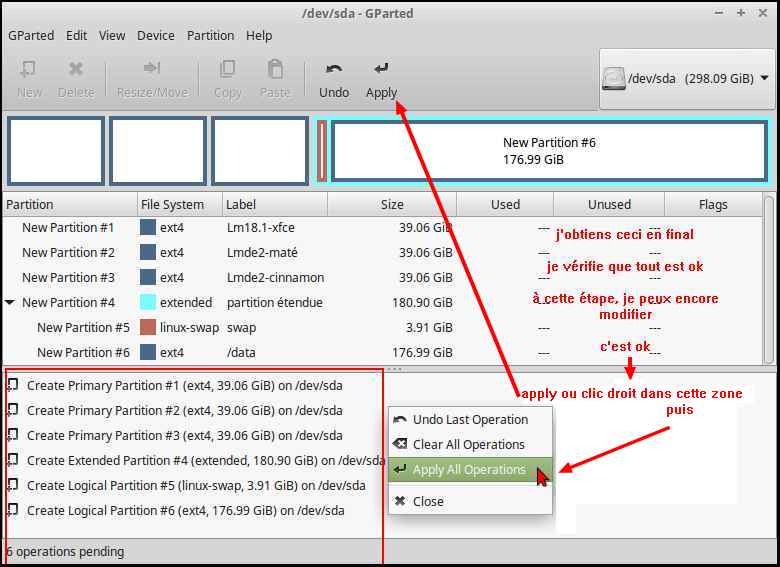Collapse the New Partition #4 extended tree

coord(10,302)
